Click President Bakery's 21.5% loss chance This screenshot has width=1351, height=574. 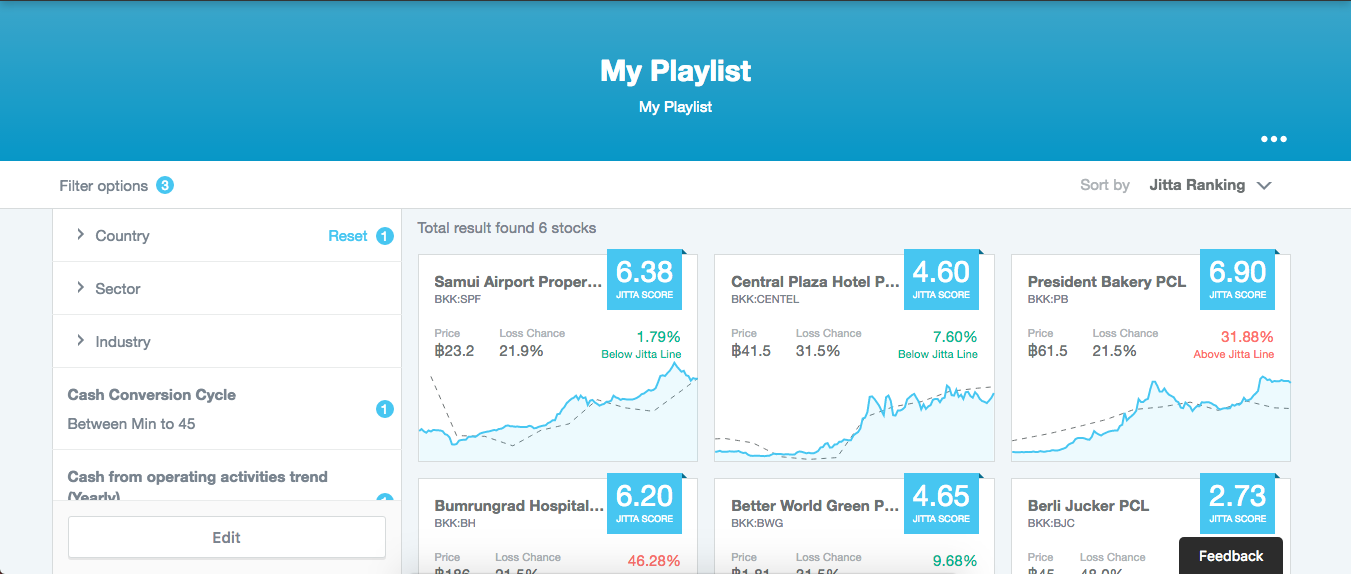[1115, 351]
